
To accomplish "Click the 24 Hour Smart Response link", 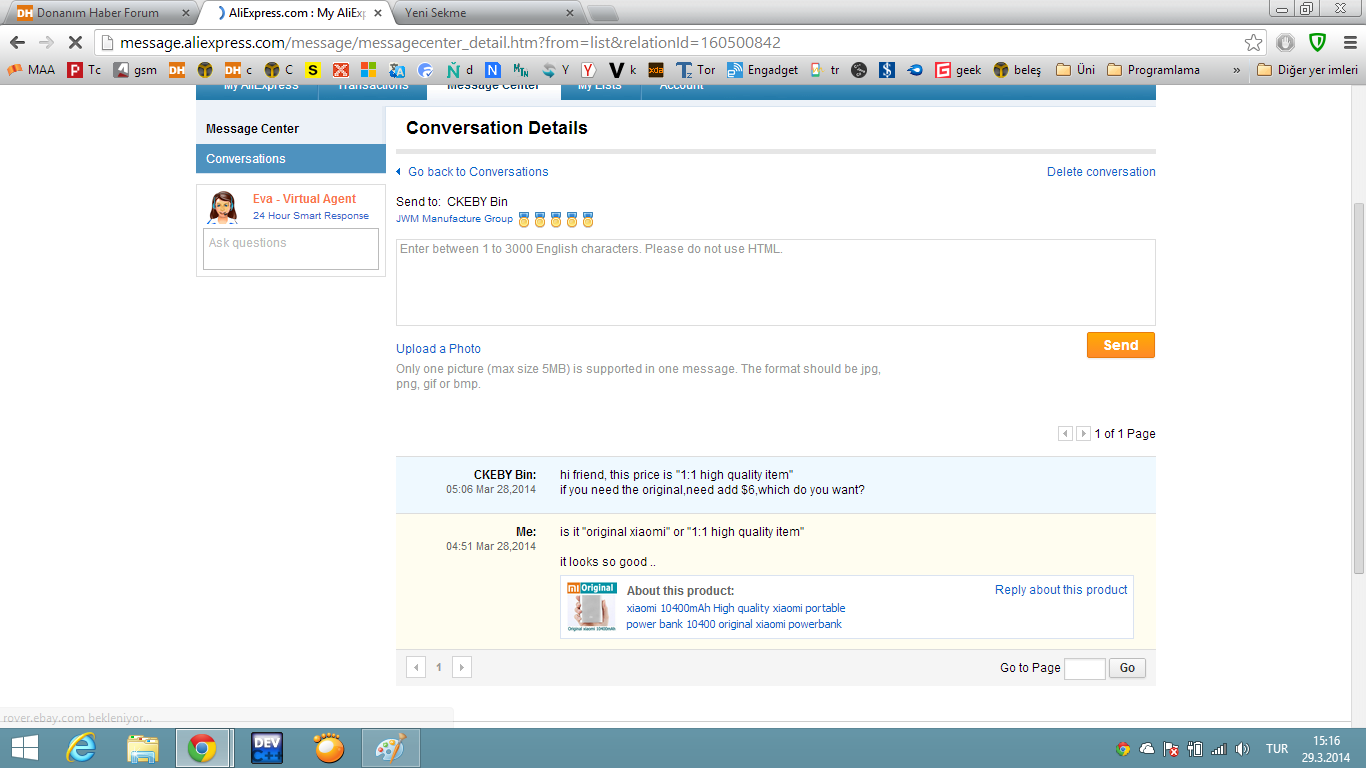I will pyautogui.click(x=311, y=216).
